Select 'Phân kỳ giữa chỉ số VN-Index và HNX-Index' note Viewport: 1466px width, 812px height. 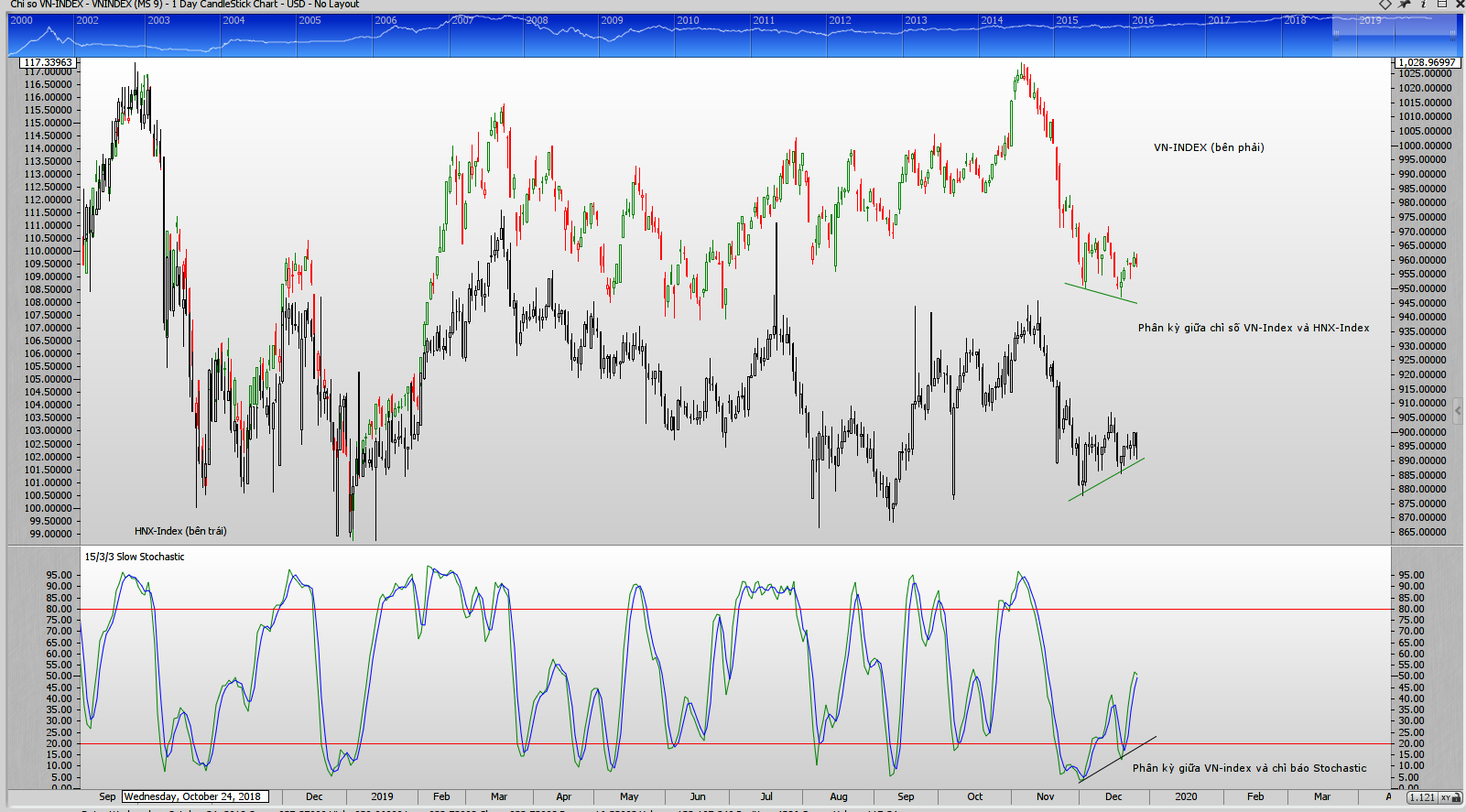pos(1254,328)
